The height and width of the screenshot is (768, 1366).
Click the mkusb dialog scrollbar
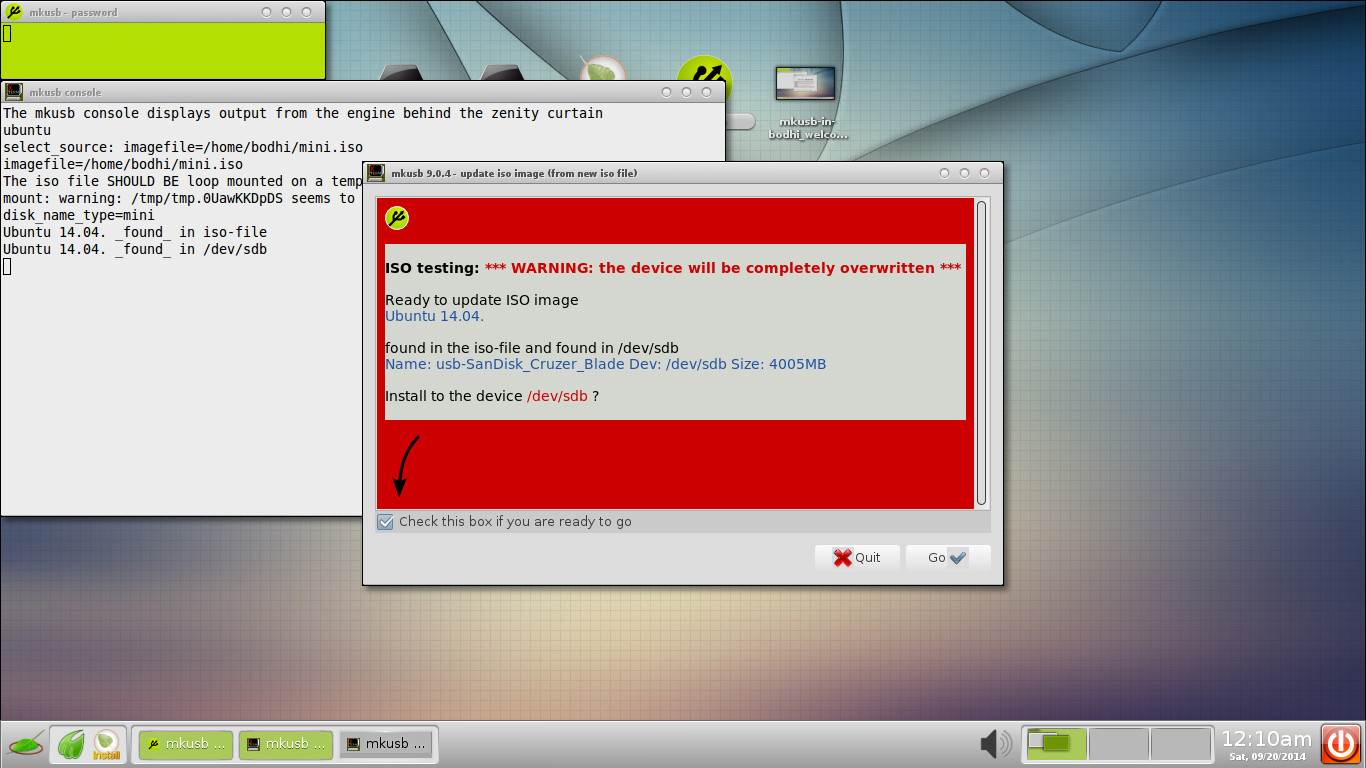tap(981, 353)
